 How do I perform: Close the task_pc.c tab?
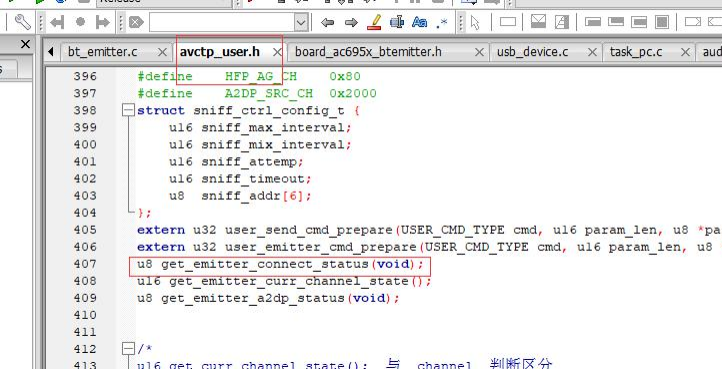[x=686, y=53]
